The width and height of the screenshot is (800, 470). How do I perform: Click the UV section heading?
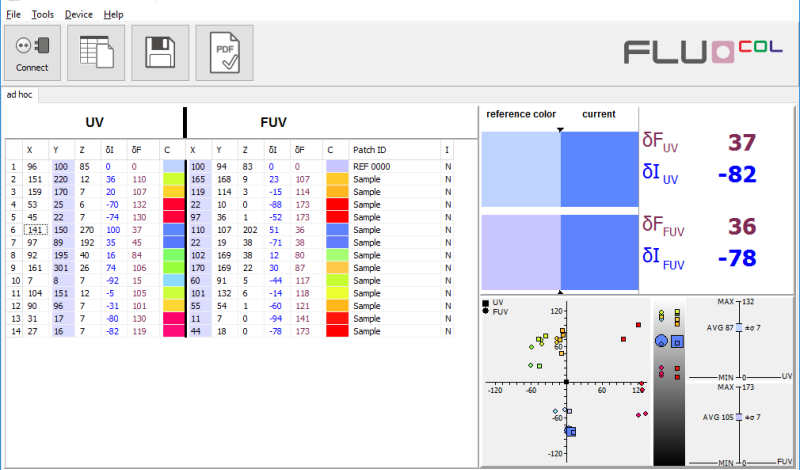pyautogui.click(x=94, y=122)
